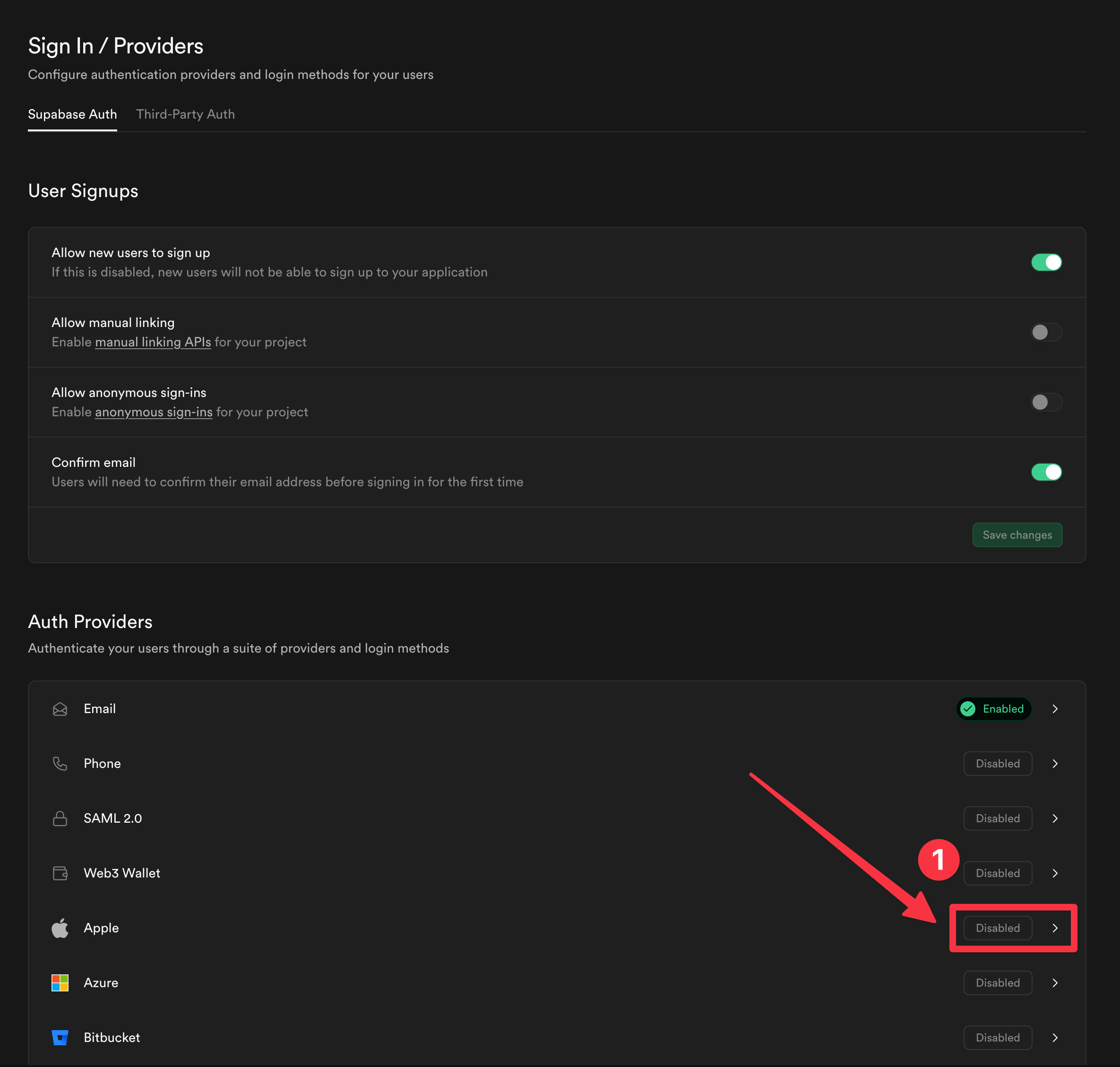Screen dimensions: 1120x1067
Task: Click the Apple logo icon
Action: 60,928
